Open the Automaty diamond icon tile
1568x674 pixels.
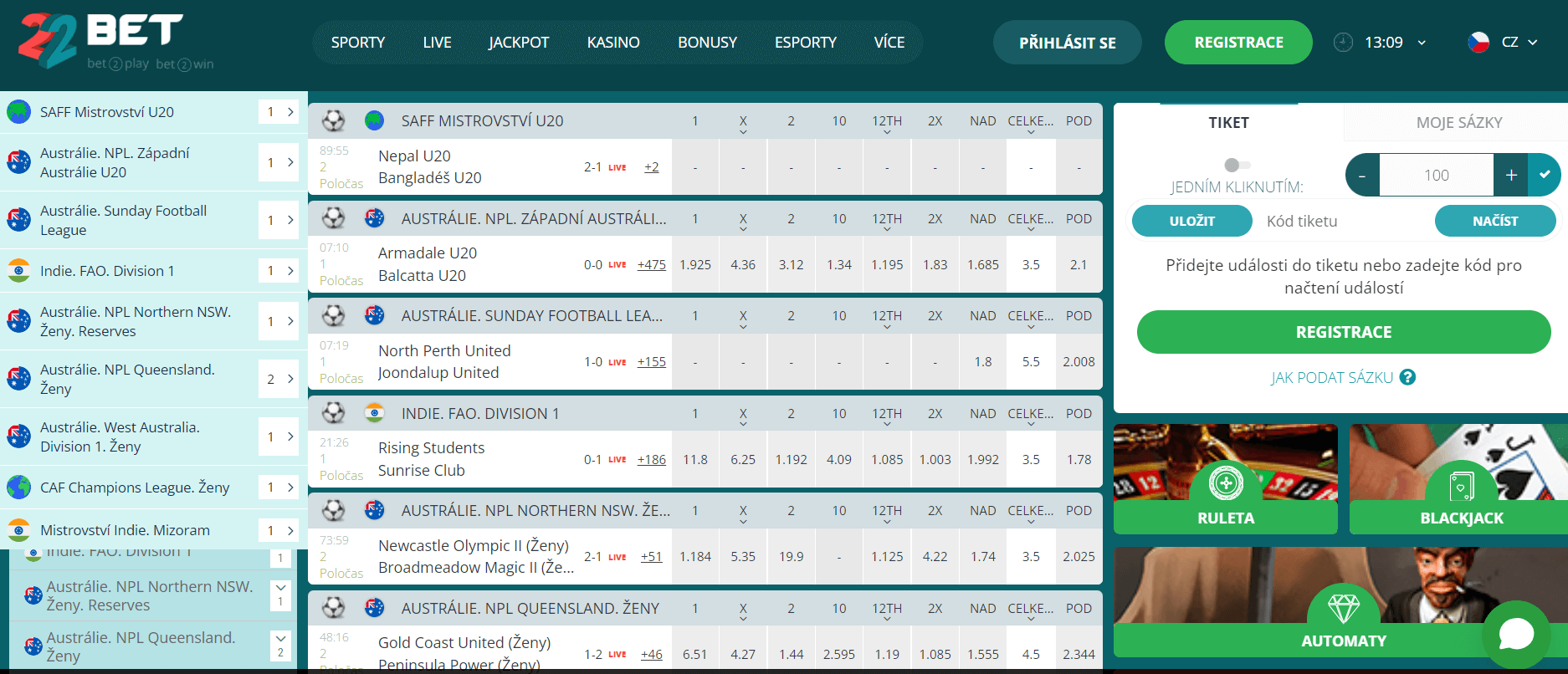click(1343, 608)
